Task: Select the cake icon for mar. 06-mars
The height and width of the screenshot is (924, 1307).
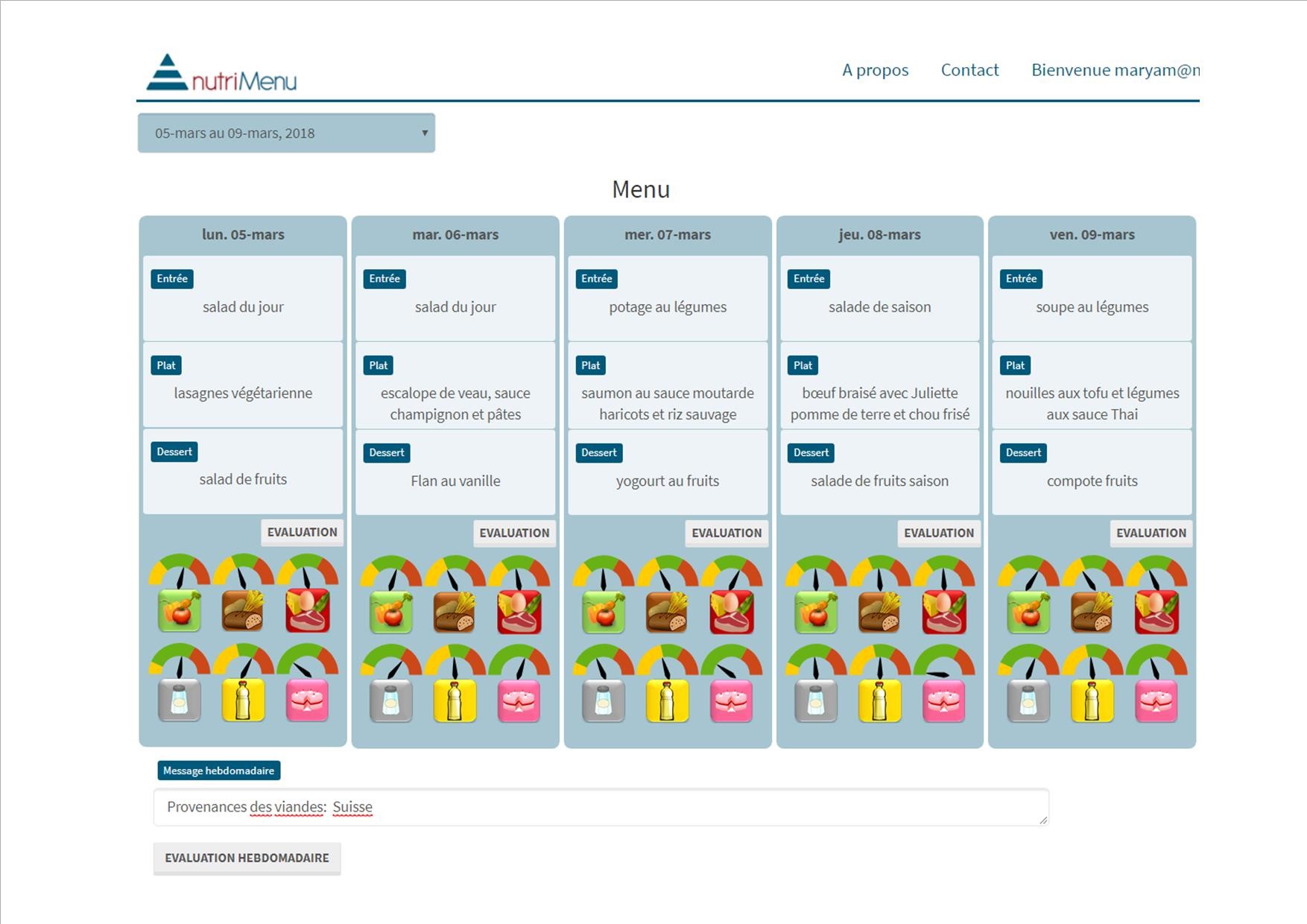Action: click(519, 701)
